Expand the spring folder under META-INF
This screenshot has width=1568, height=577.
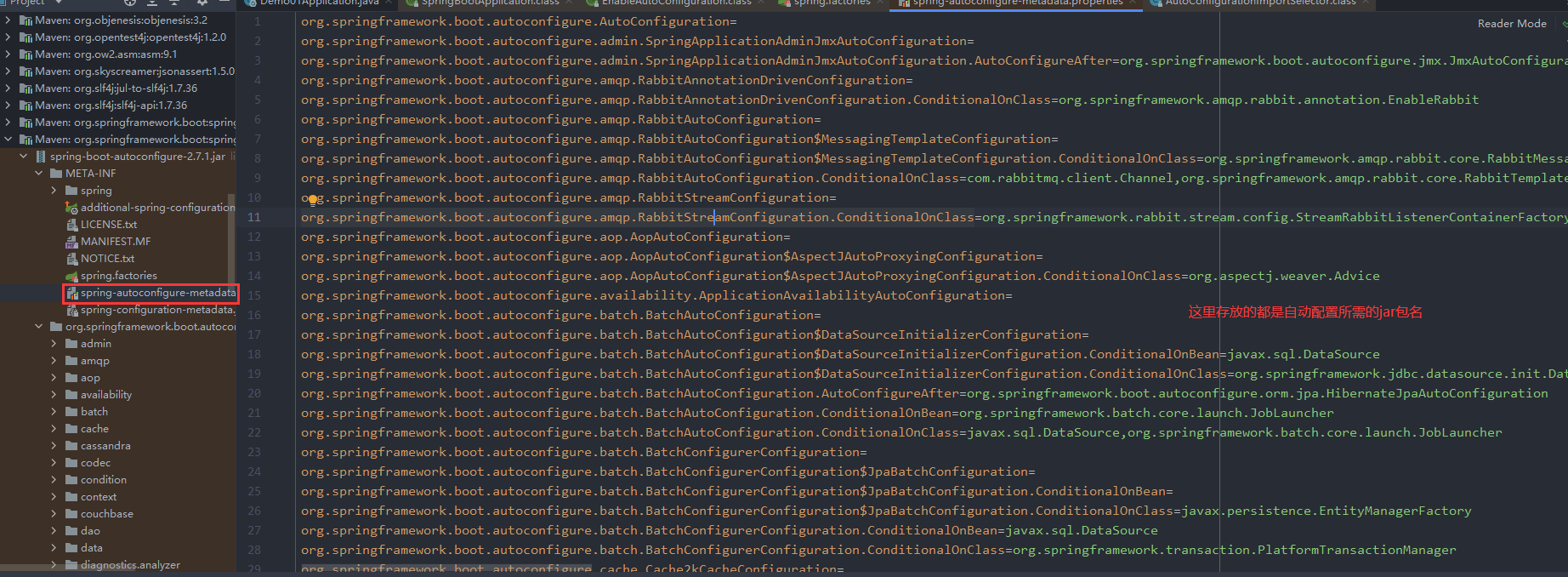54,191
